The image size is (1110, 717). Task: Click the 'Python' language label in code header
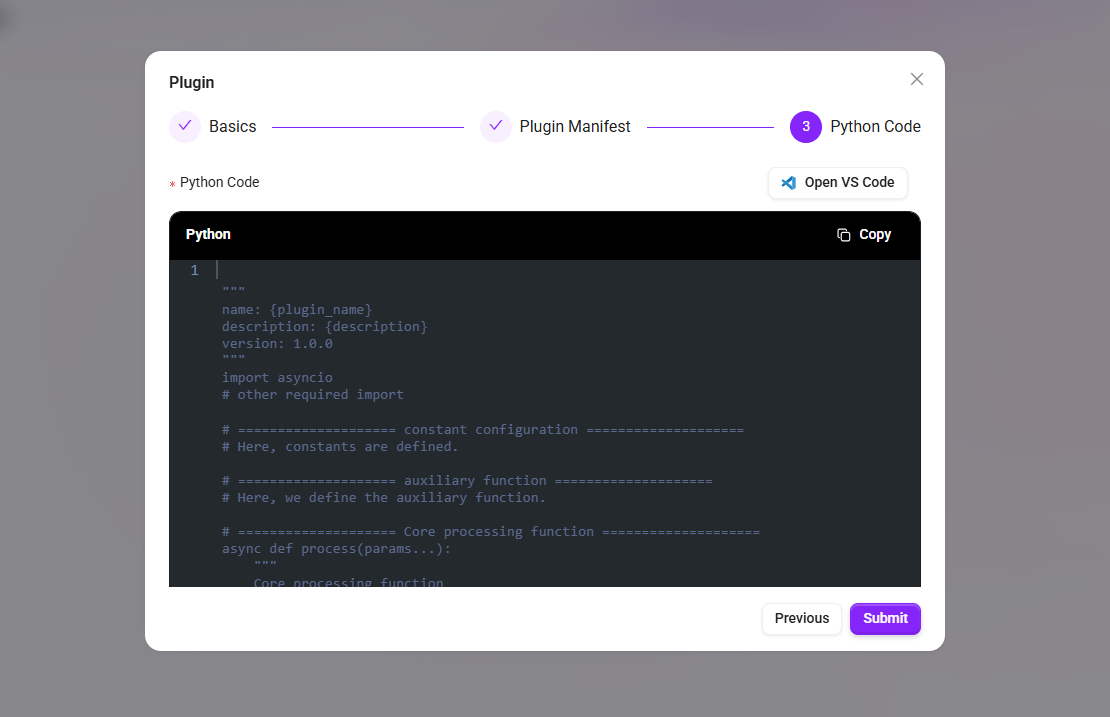coord(208,235)
